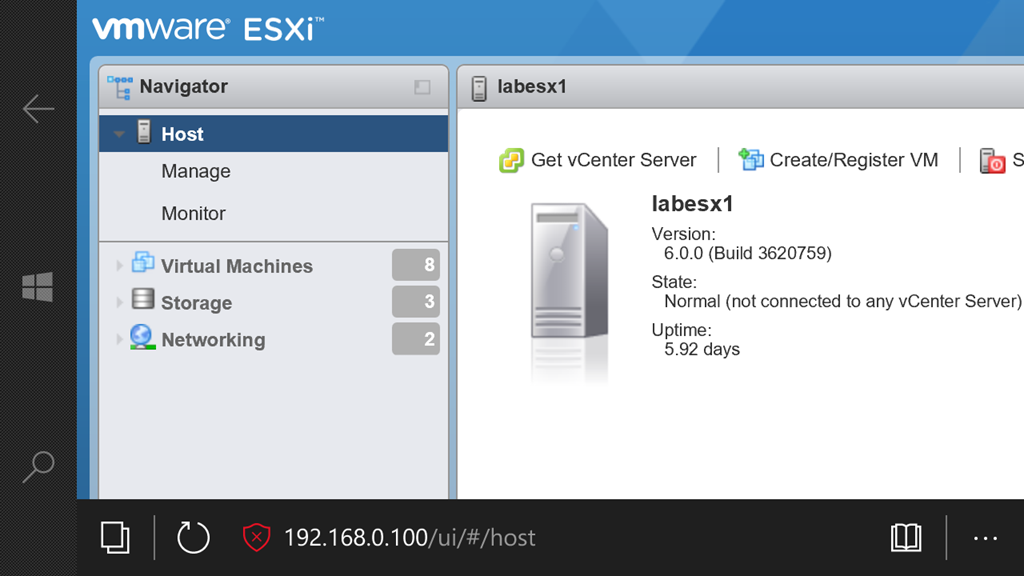Click the Networking globe icon
This screenshot has width=1024, height=576.
point(142,337)
